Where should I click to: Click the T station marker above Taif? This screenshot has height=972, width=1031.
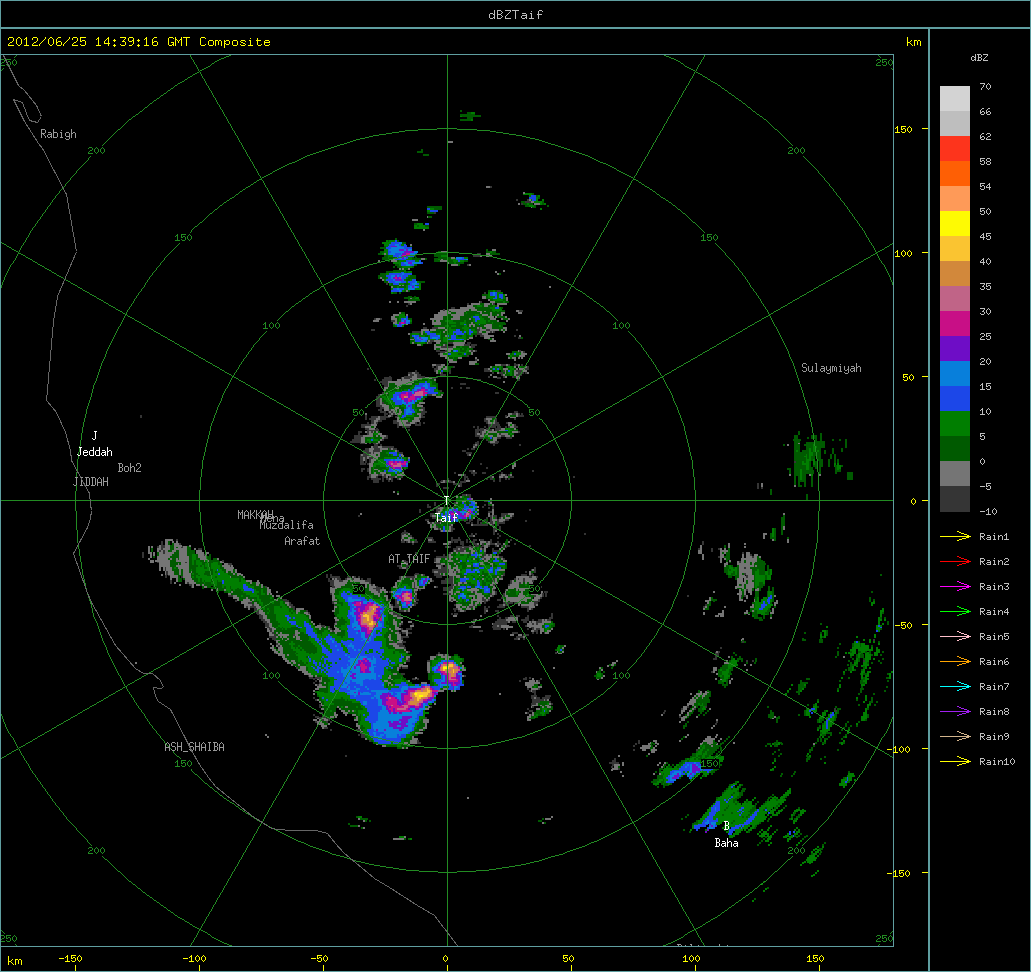(446, 502)
